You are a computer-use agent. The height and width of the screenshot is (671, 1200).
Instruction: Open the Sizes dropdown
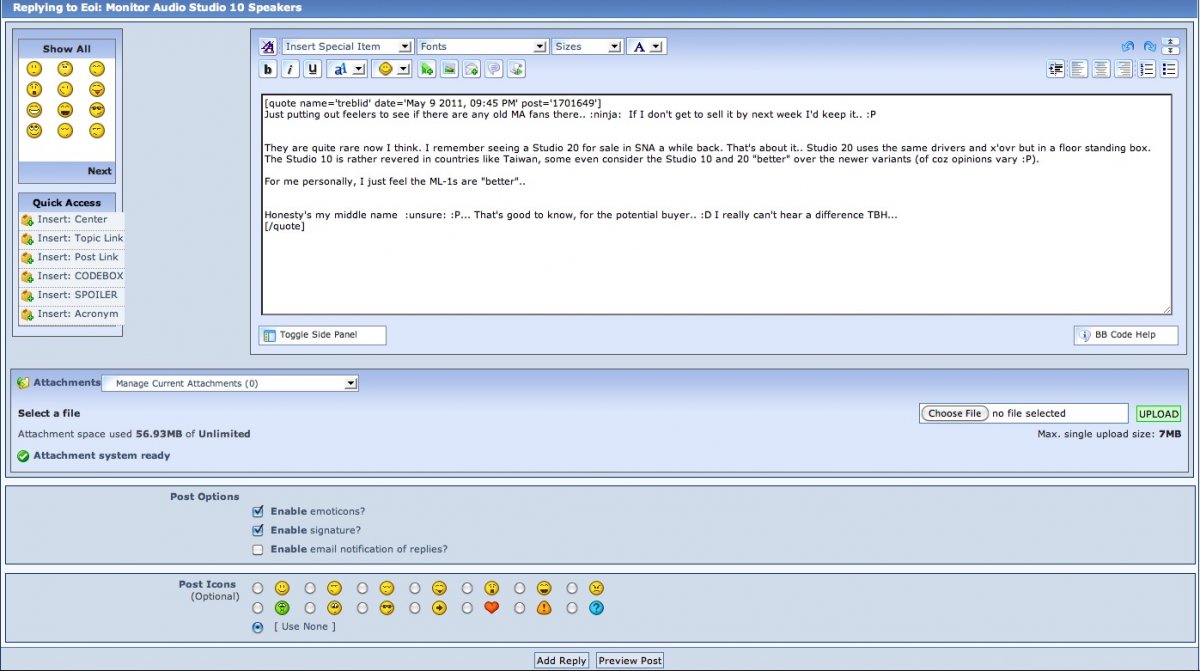587,46
